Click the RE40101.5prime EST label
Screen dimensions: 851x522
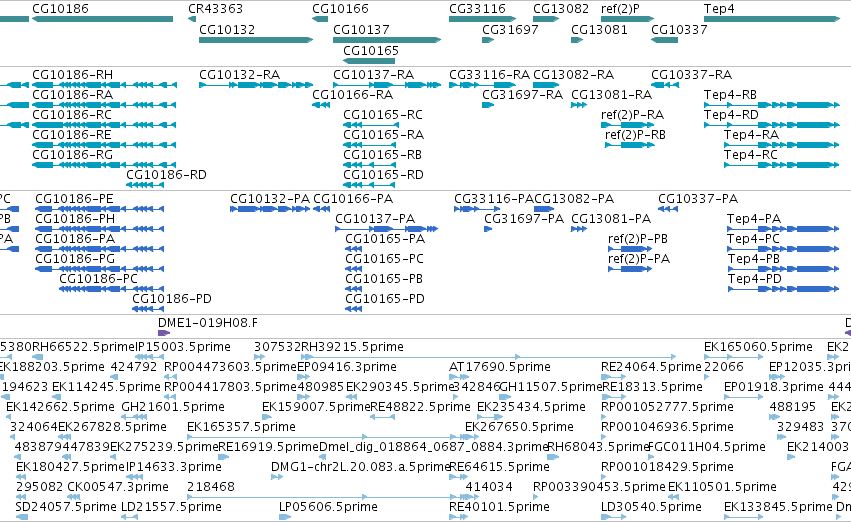pos(499,507)
